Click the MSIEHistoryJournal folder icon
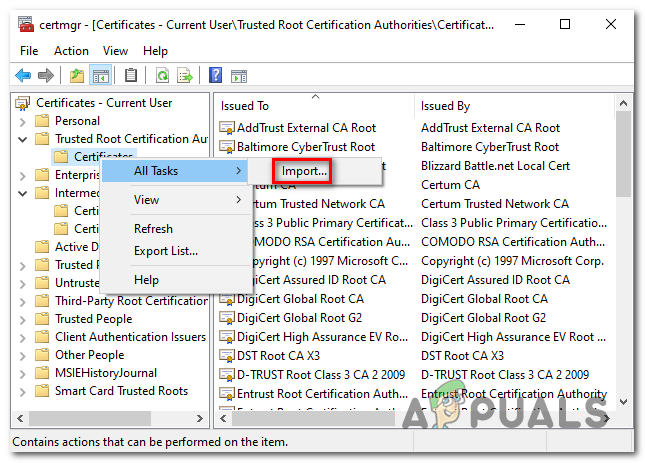This screenshot has width=645, height=463. pos(42,373)
